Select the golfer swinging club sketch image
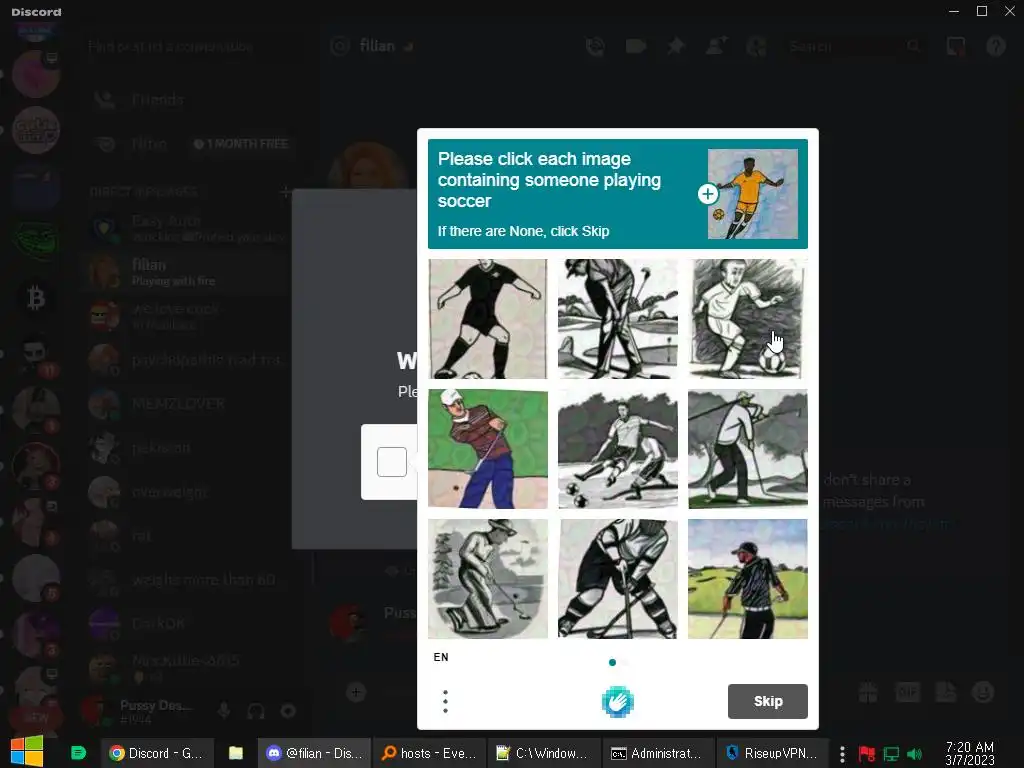The image size is (1024, 768). pos(618,319)
